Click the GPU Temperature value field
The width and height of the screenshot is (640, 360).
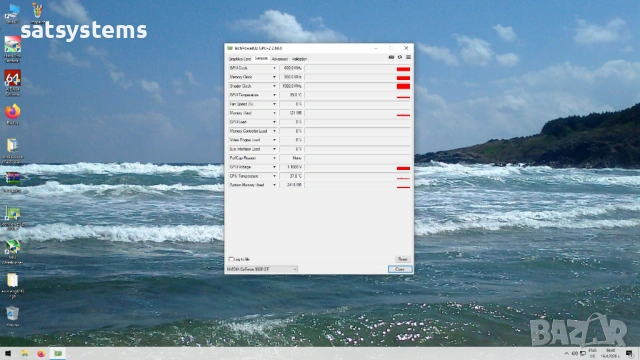click(291, 95)
